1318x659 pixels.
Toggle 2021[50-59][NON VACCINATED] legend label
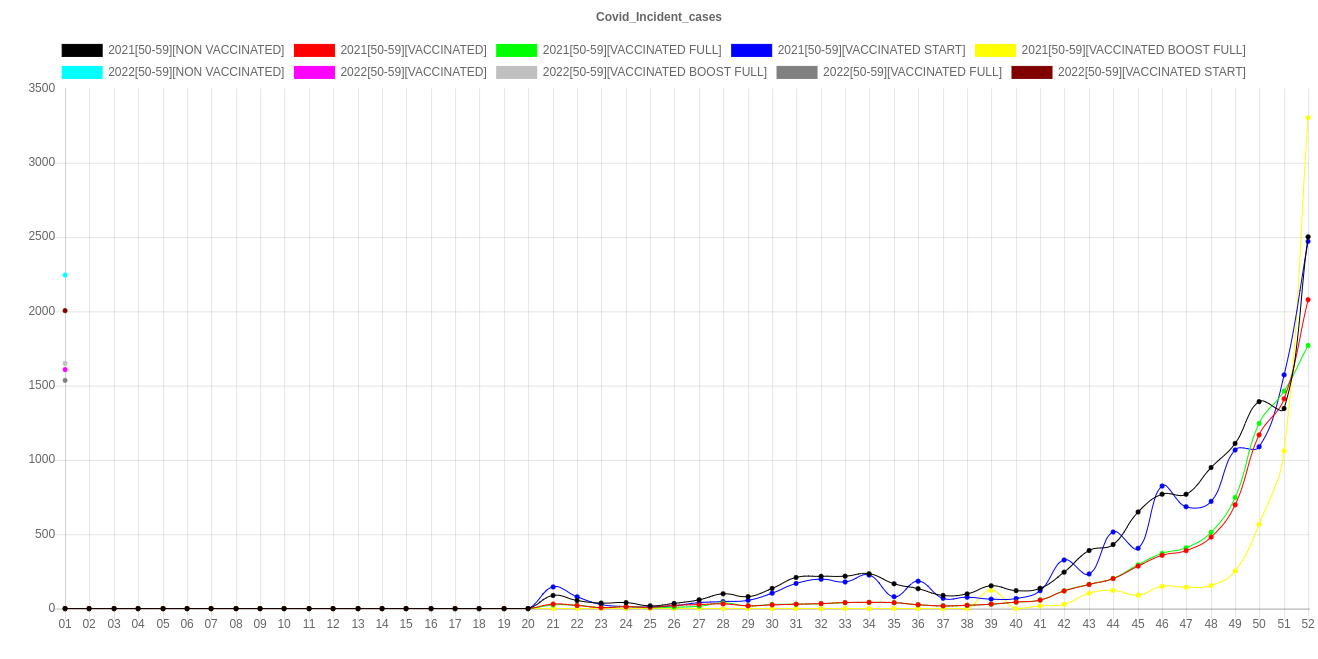click(x=196, y=50)
